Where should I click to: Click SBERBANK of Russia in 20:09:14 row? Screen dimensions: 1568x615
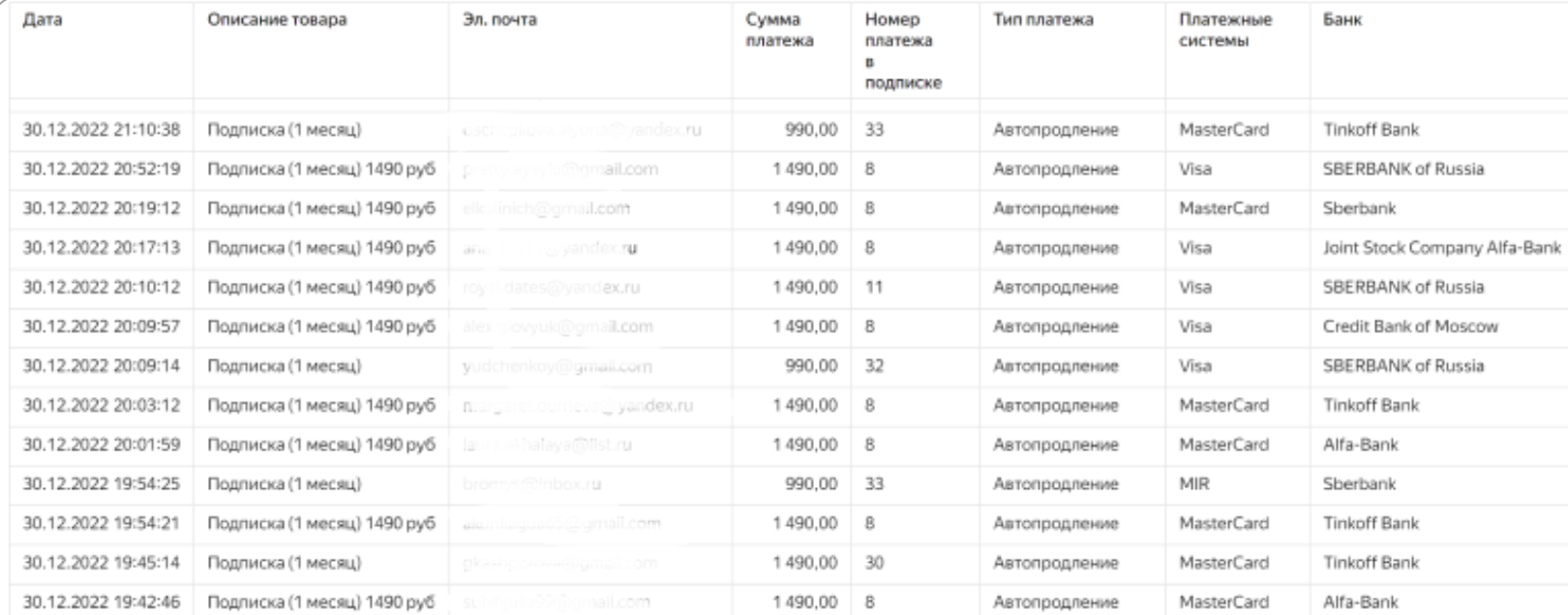(1403, 366)
